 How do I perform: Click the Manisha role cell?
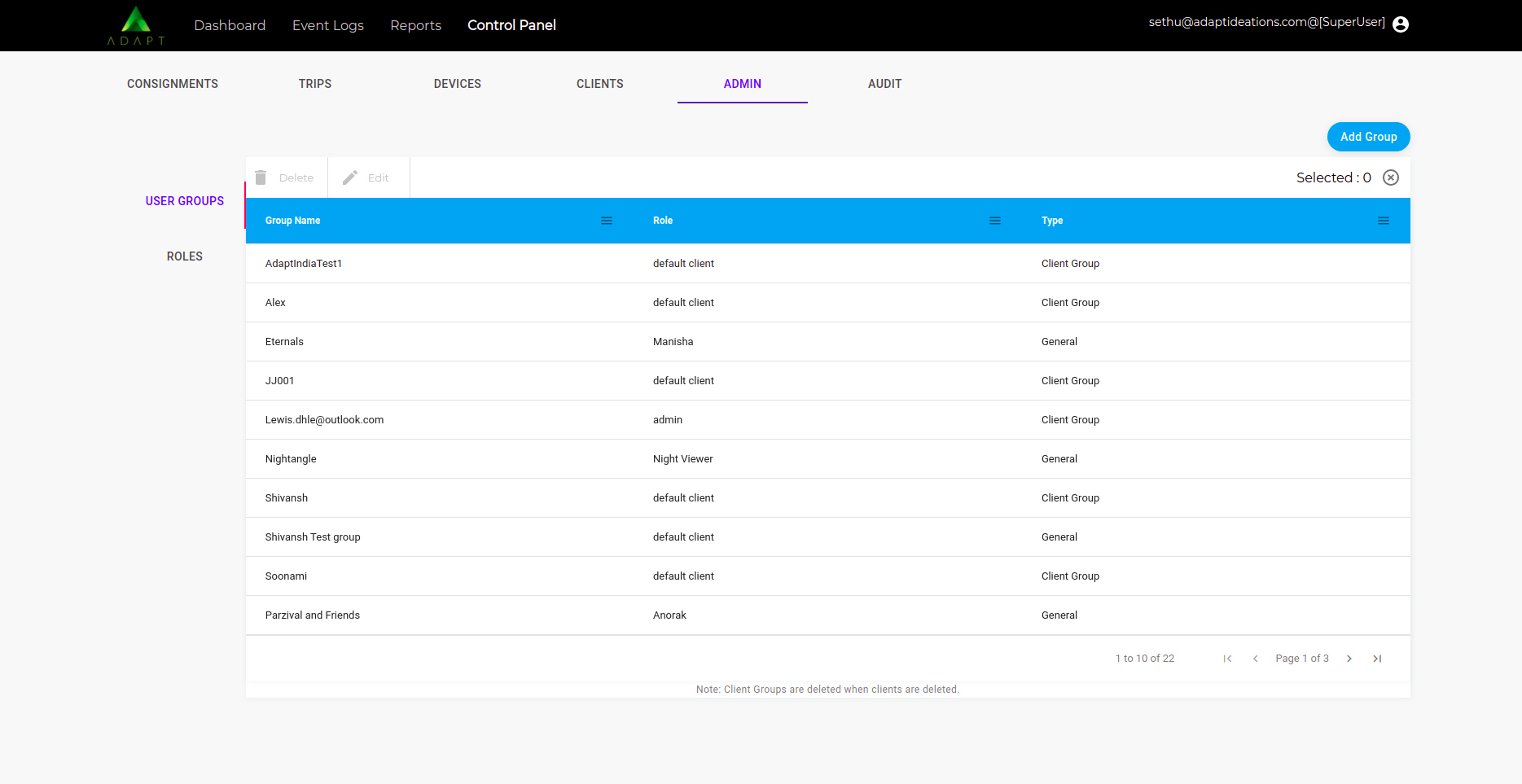(x=673, y=342)
